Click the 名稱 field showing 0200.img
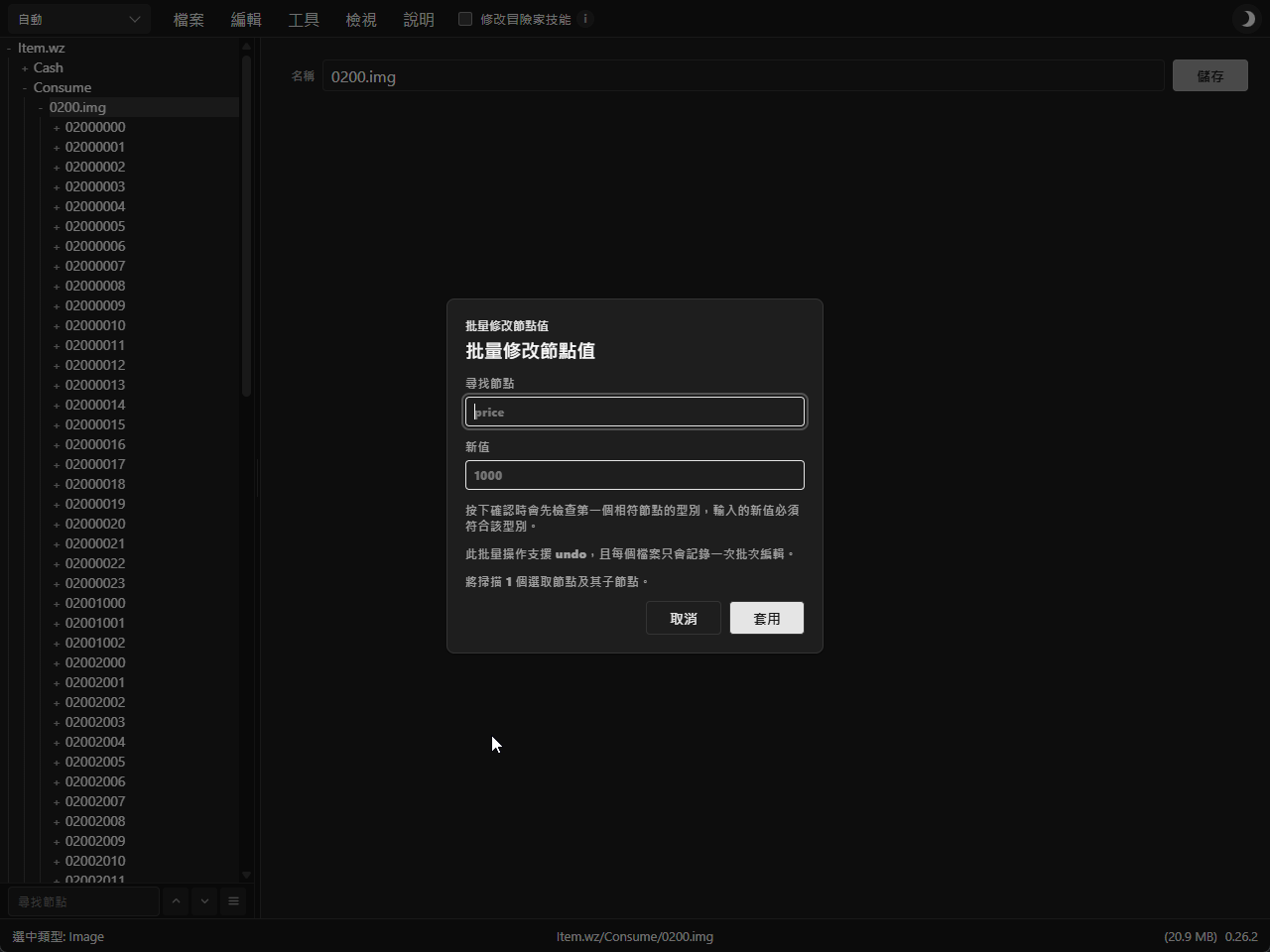This screenshot has height=952, width=1270. tap(743, 76)
